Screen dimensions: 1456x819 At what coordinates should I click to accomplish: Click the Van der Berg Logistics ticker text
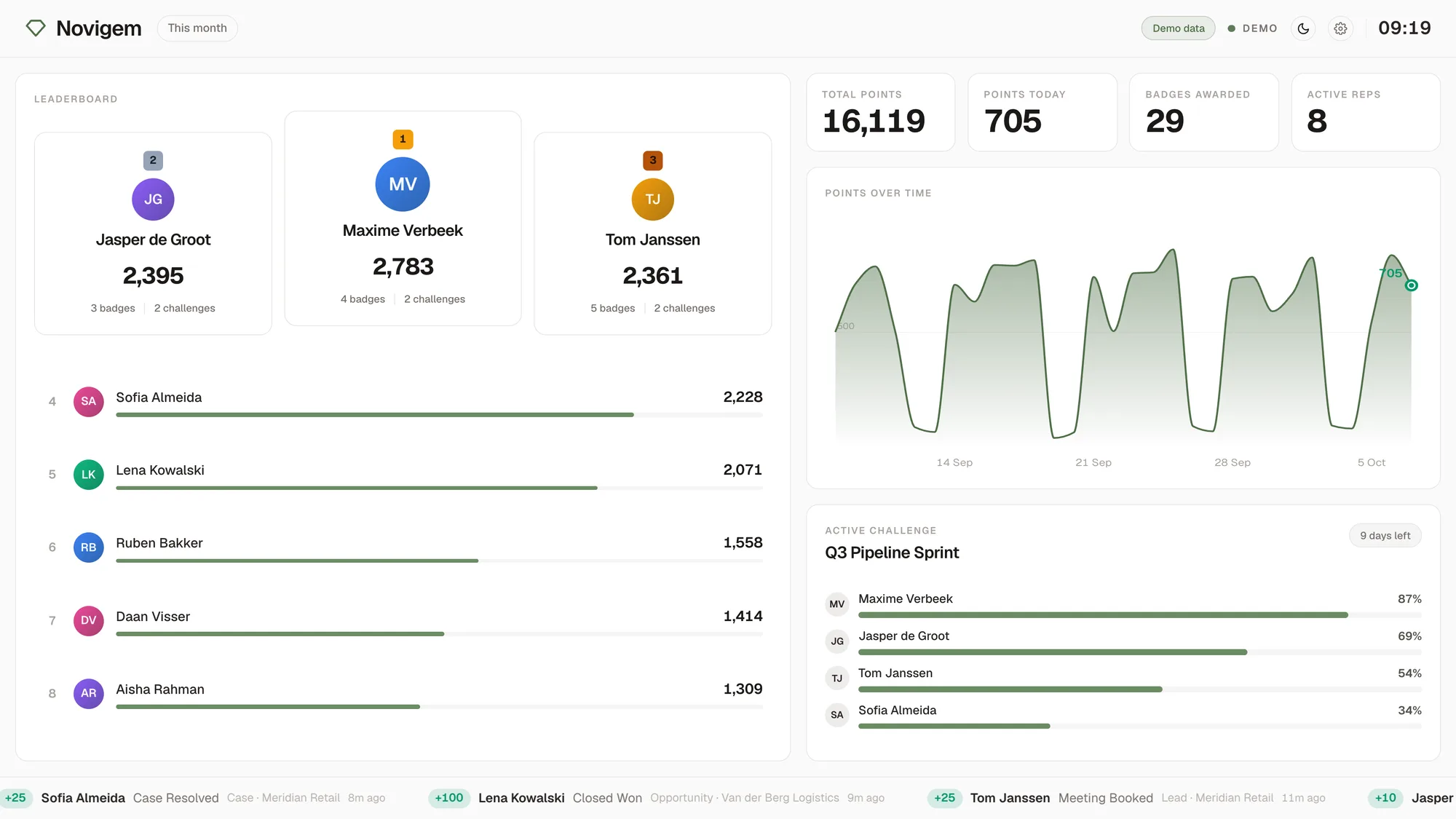pos(780,798)
